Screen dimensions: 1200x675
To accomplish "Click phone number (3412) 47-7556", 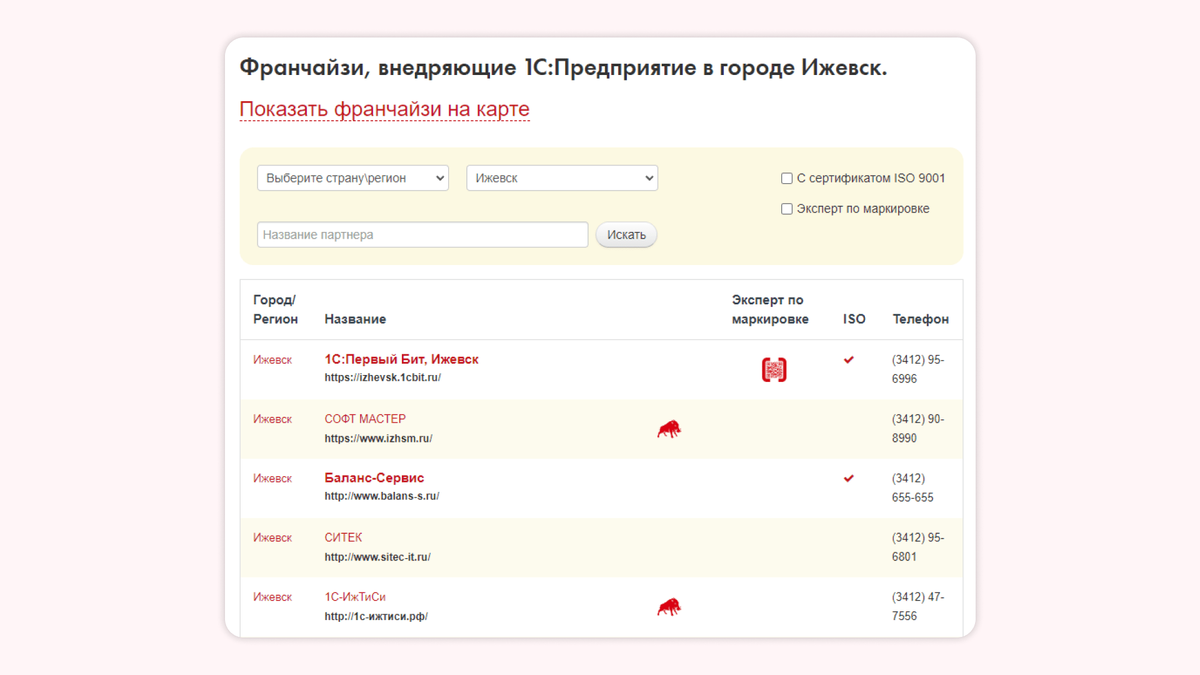I will click(x=918, y=606).
